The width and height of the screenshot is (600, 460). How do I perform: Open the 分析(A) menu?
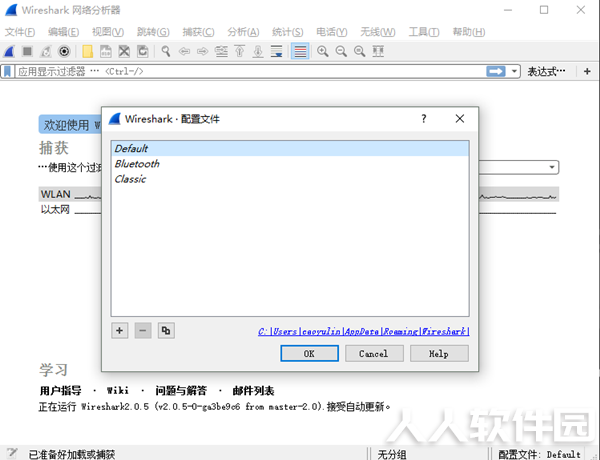click(243, 32)
